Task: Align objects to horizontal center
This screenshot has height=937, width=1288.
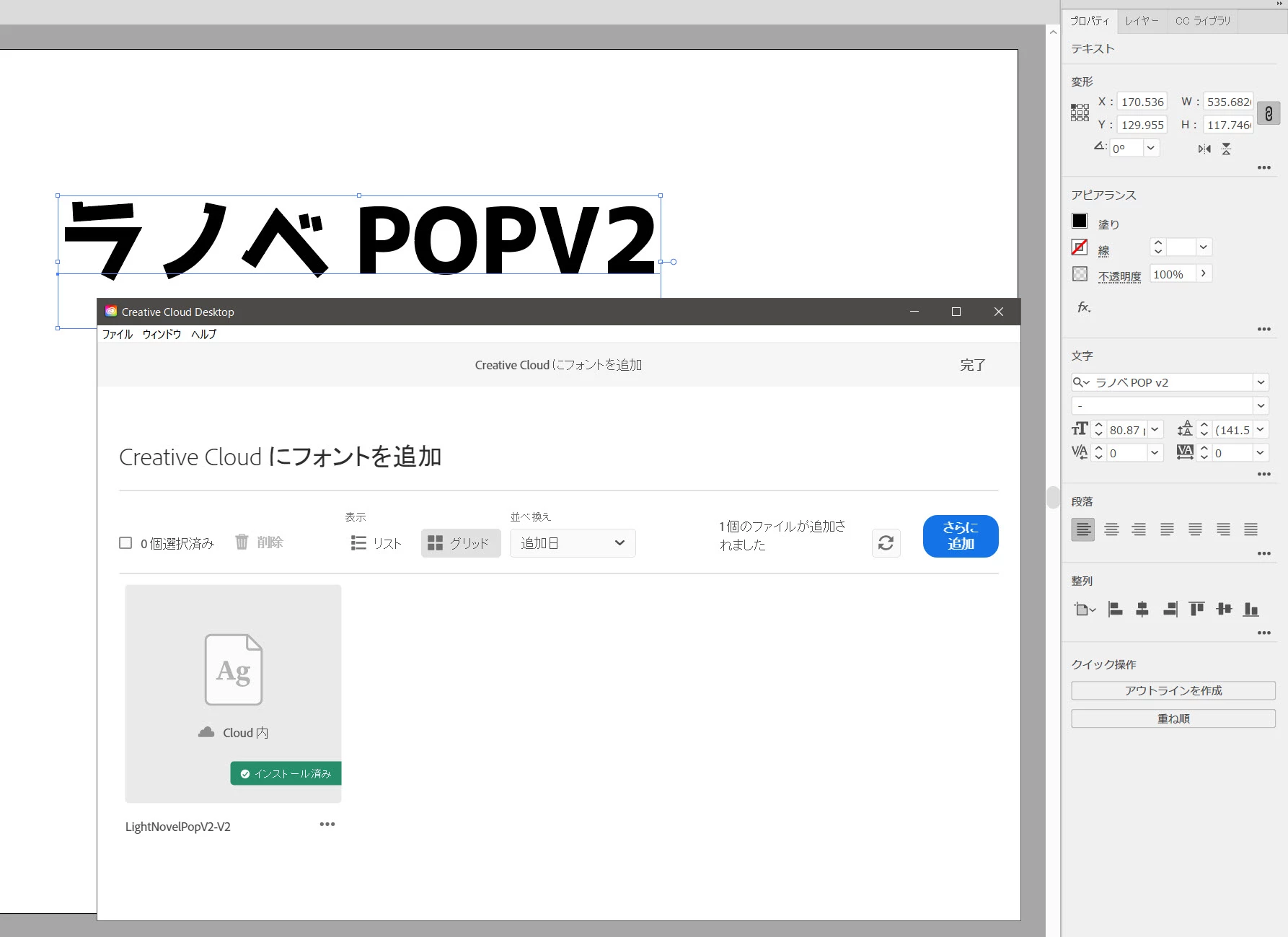Action: (1142, 610)
